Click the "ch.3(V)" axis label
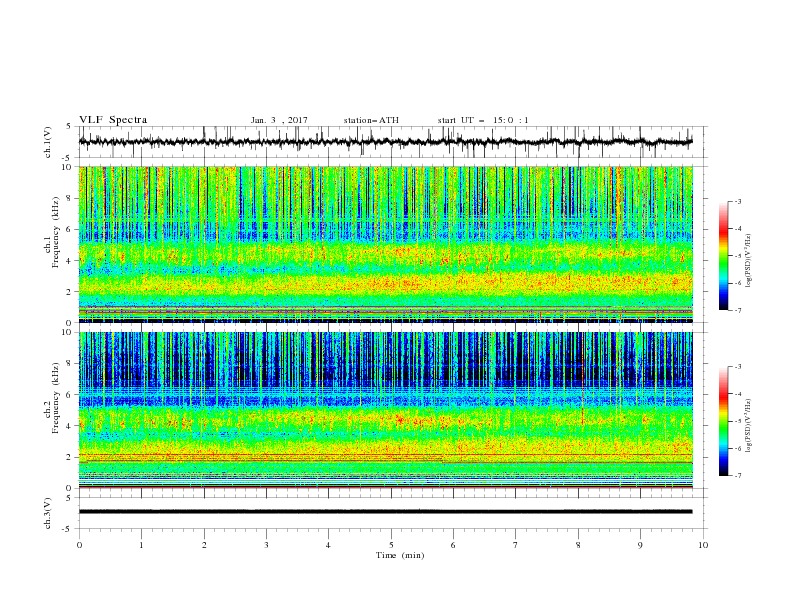This screenshot has width=792, height=612. point(48,513)
